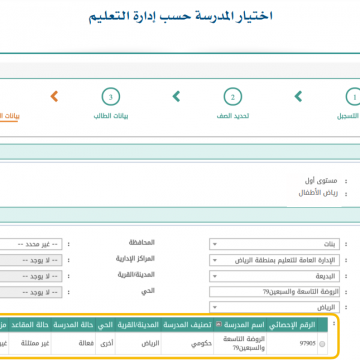
Task: Select step 2 circle icon
Action: [x=233, y=97]
